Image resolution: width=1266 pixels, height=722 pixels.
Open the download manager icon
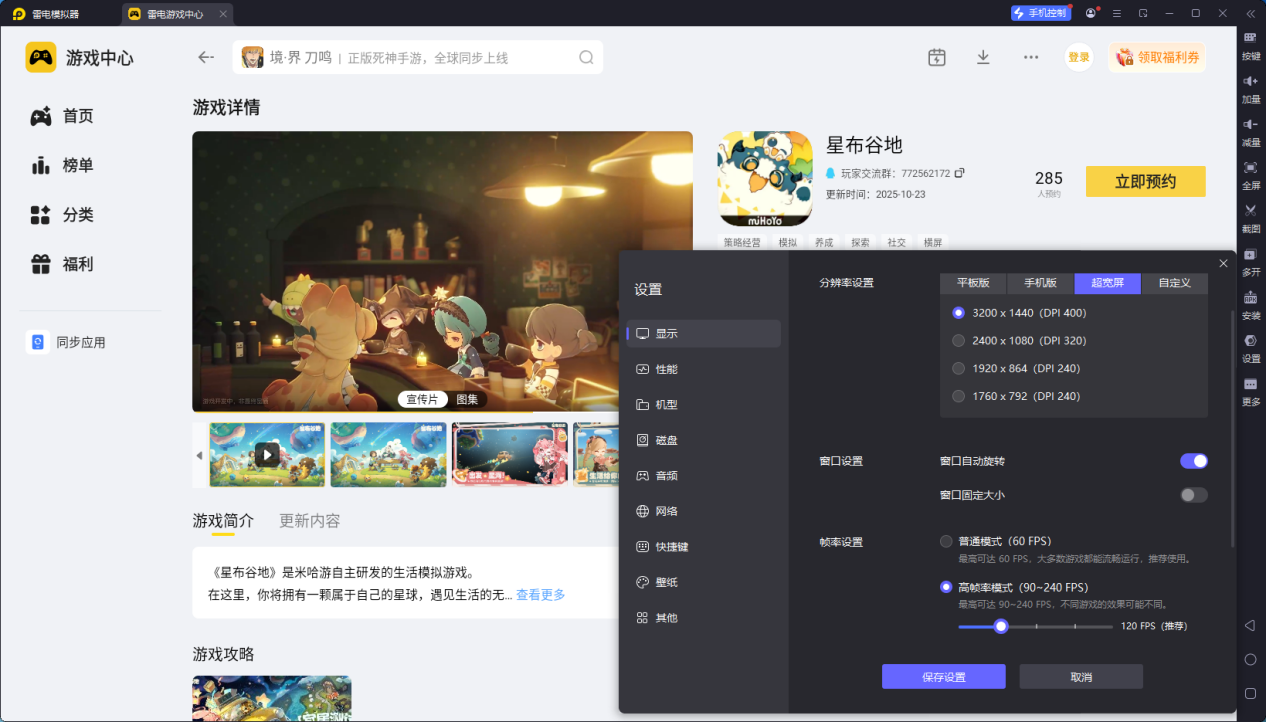tap(983, 57)
